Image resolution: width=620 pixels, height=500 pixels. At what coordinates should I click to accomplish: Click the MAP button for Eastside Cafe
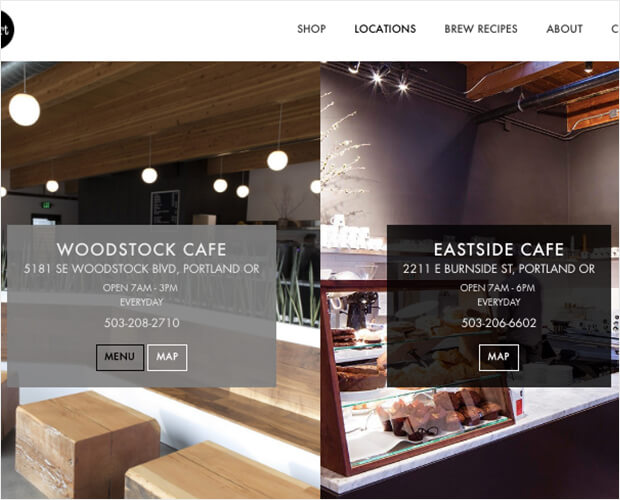click(x=499, y=357)
